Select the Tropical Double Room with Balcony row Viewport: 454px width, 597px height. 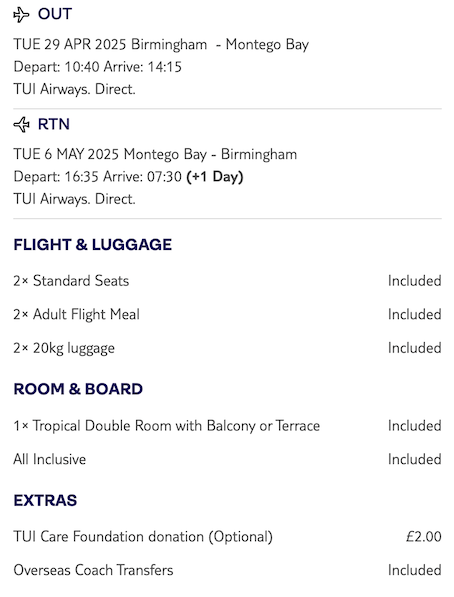(227, 426)
